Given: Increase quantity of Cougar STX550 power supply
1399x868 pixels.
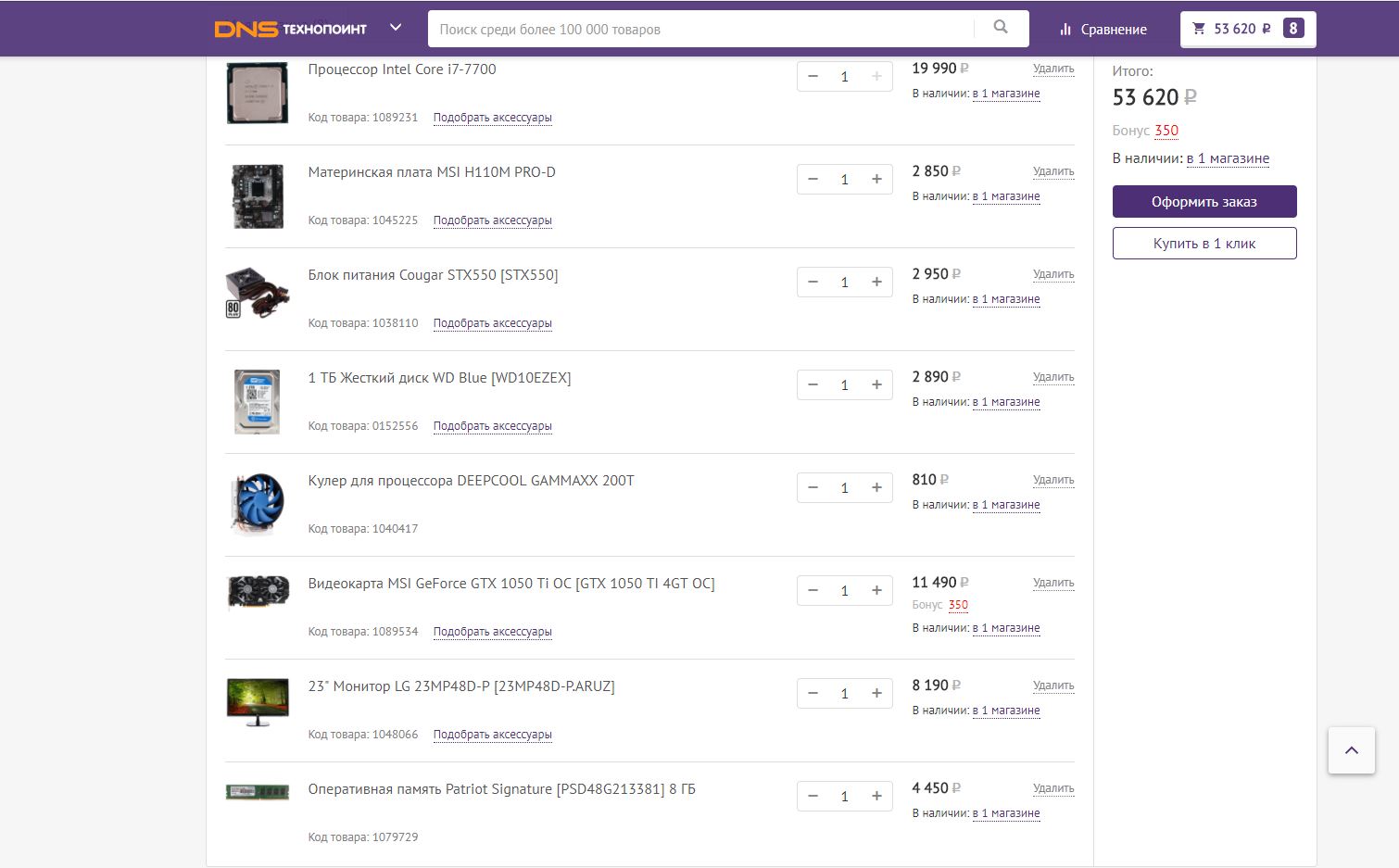Looking at the screenshot, I should coord(876,283).
